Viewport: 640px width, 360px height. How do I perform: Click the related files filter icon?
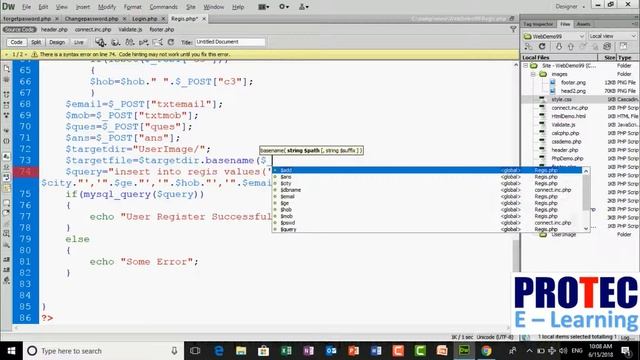point(513,29)
